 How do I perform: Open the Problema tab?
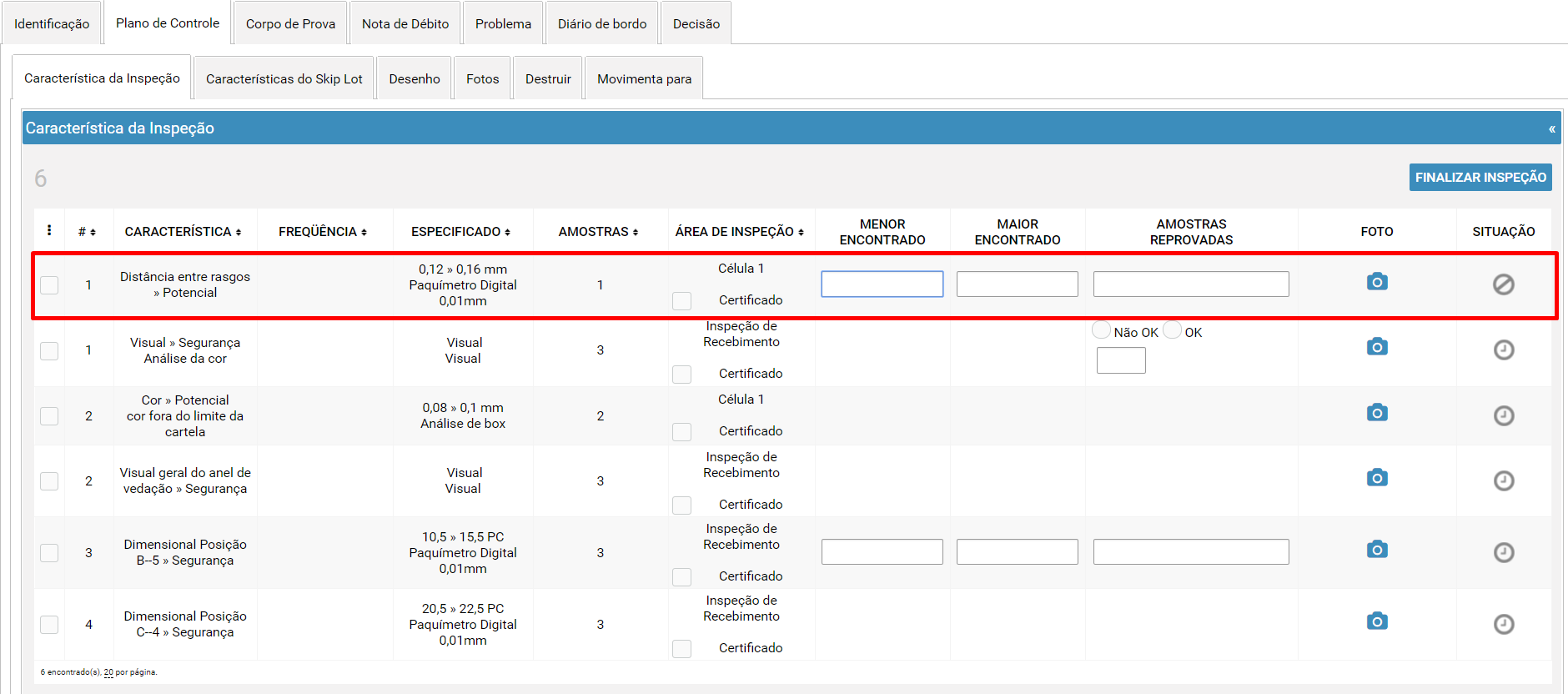pyautogui.click(x=503, y=23)
